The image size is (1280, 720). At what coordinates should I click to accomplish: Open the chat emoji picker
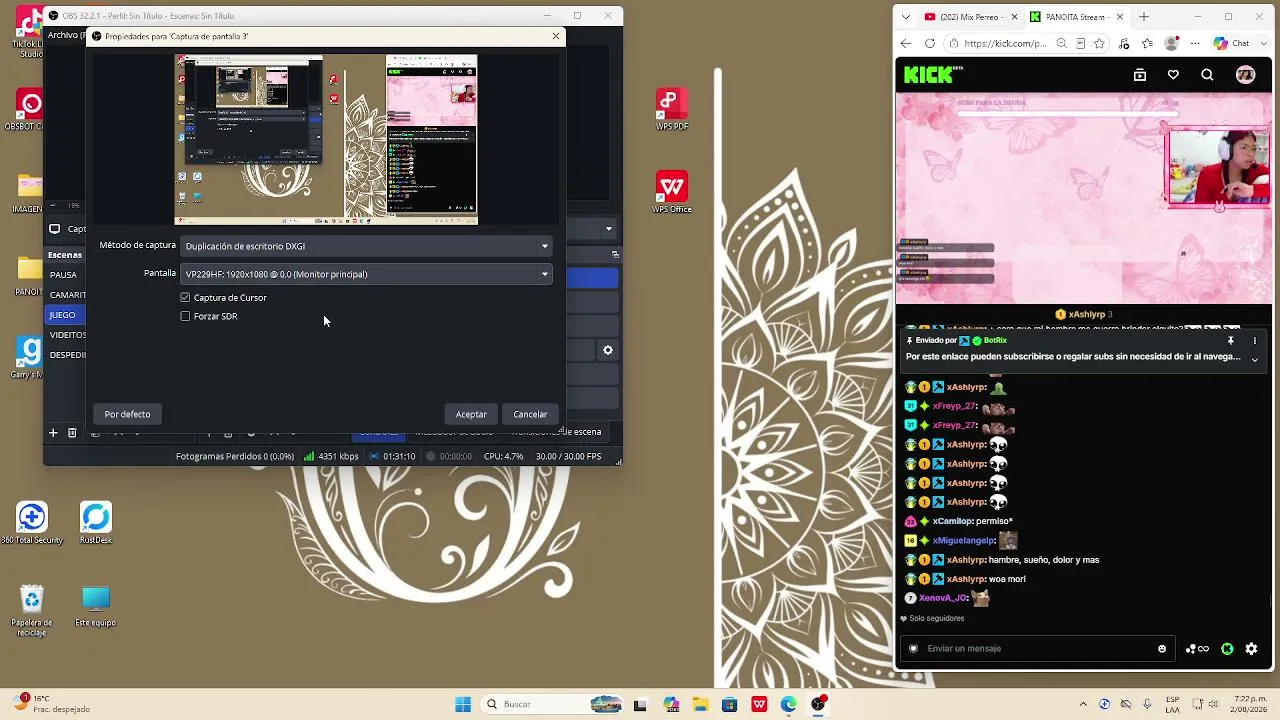[1161, 648]
